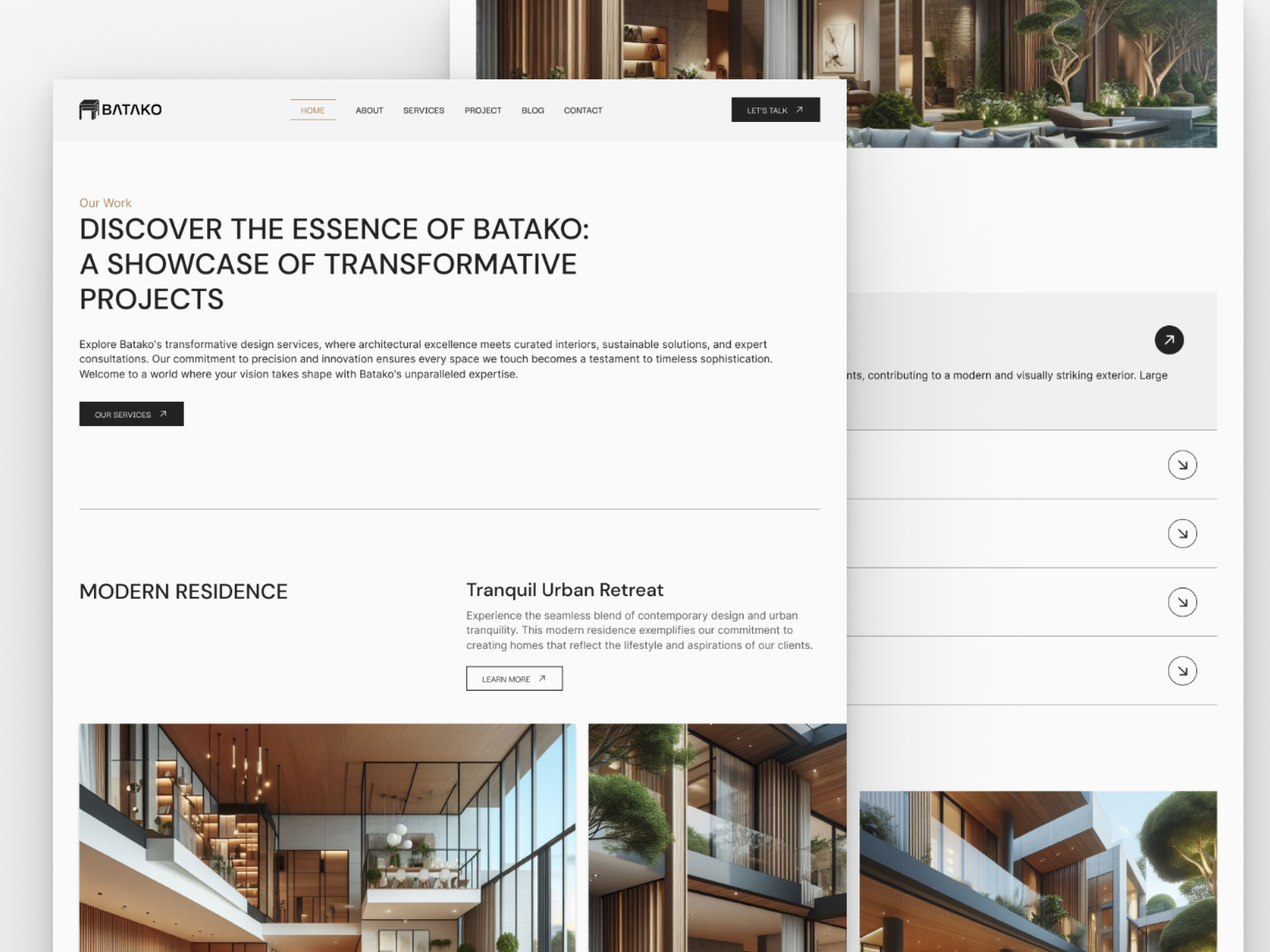Screen dimensions: 1270x952
Task: Select the ABOUT menu item
Action: 369,110
